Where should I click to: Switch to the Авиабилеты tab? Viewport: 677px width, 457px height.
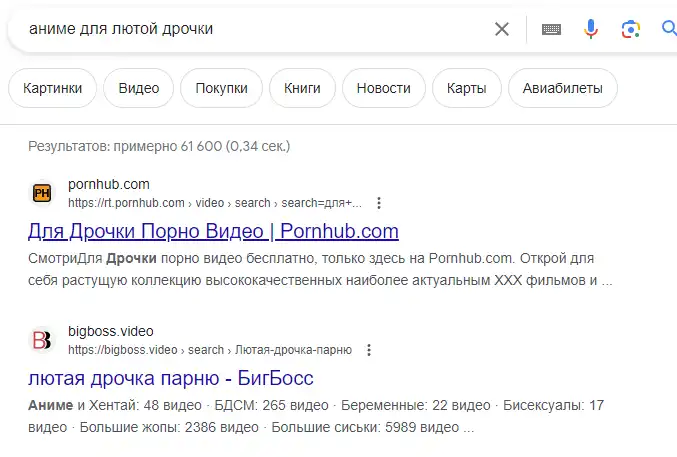pos(563,88)
